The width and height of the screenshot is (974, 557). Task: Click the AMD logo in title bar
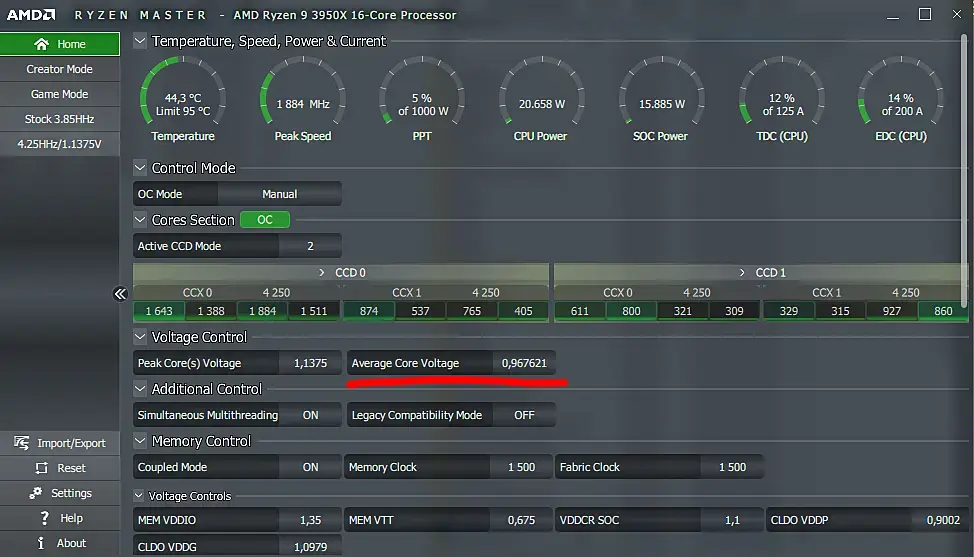point(31,14)
